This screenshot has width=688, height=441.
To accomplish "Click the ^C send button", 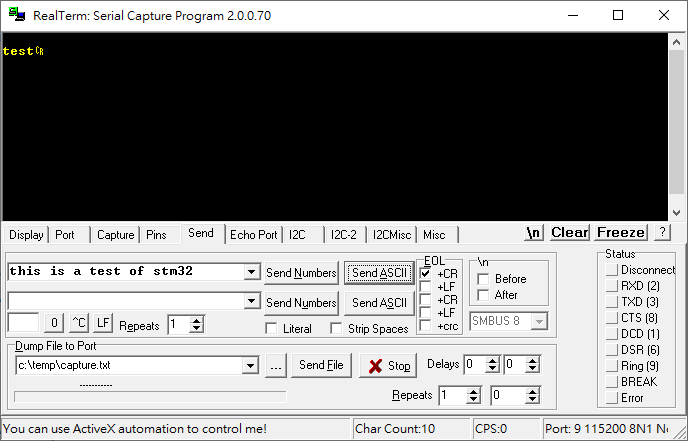I will pos(79,323).
